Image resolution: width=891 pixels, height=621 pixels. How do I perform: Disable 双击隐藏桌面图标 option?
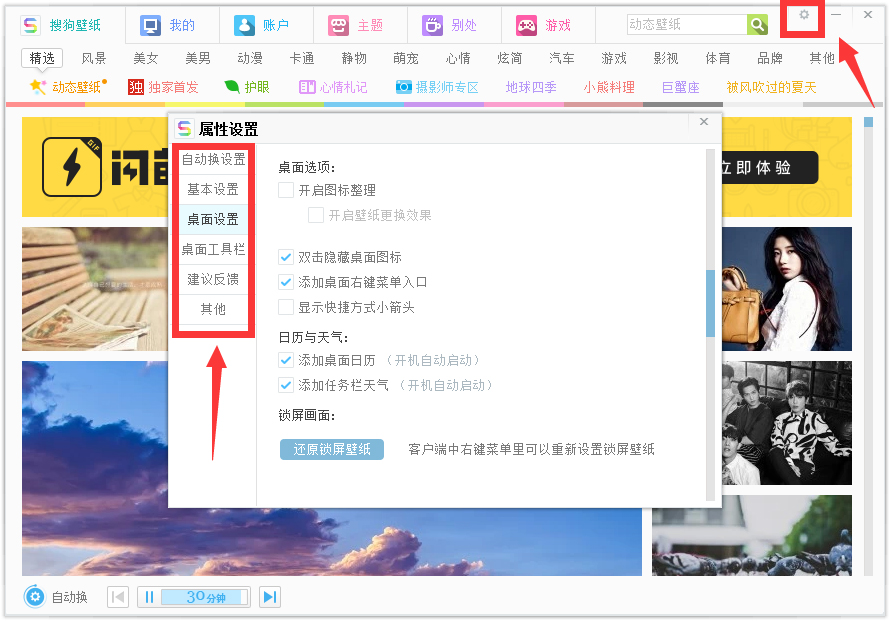(x=286, y=256)
